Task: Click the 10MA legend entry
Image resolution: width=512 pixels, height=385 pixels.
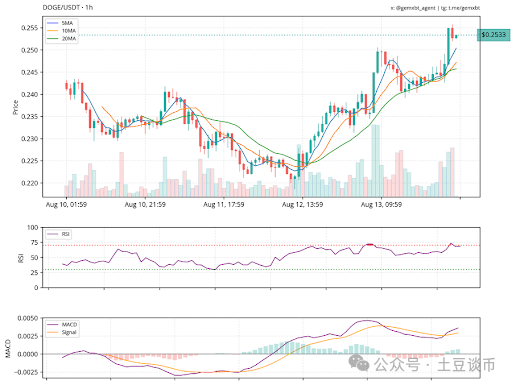Action: 62,31
